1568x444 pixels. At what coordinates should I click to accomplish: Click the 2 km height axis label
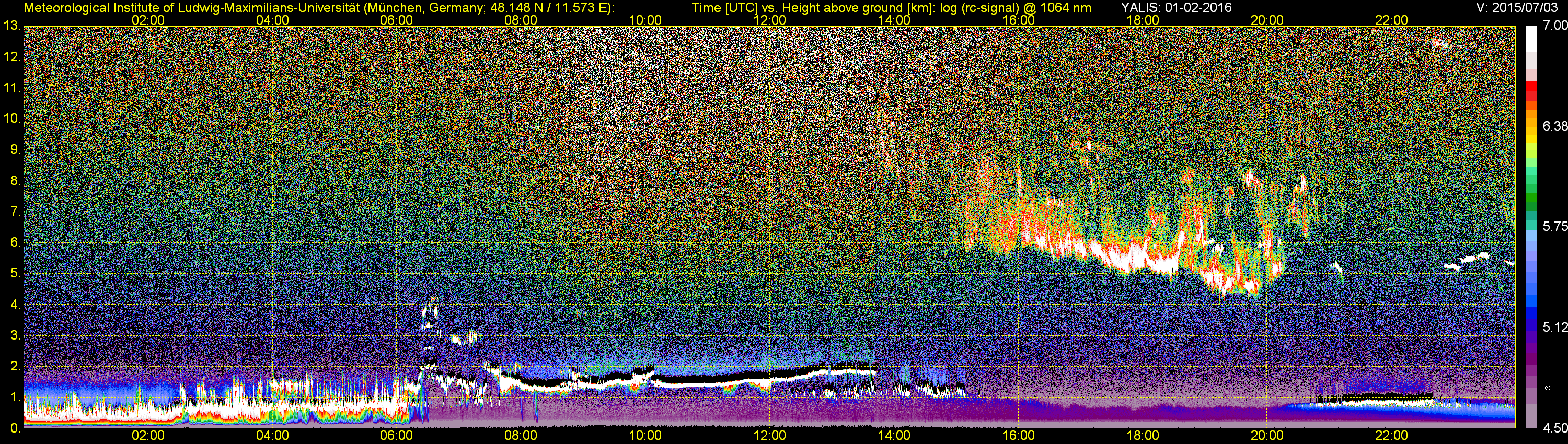15,366
